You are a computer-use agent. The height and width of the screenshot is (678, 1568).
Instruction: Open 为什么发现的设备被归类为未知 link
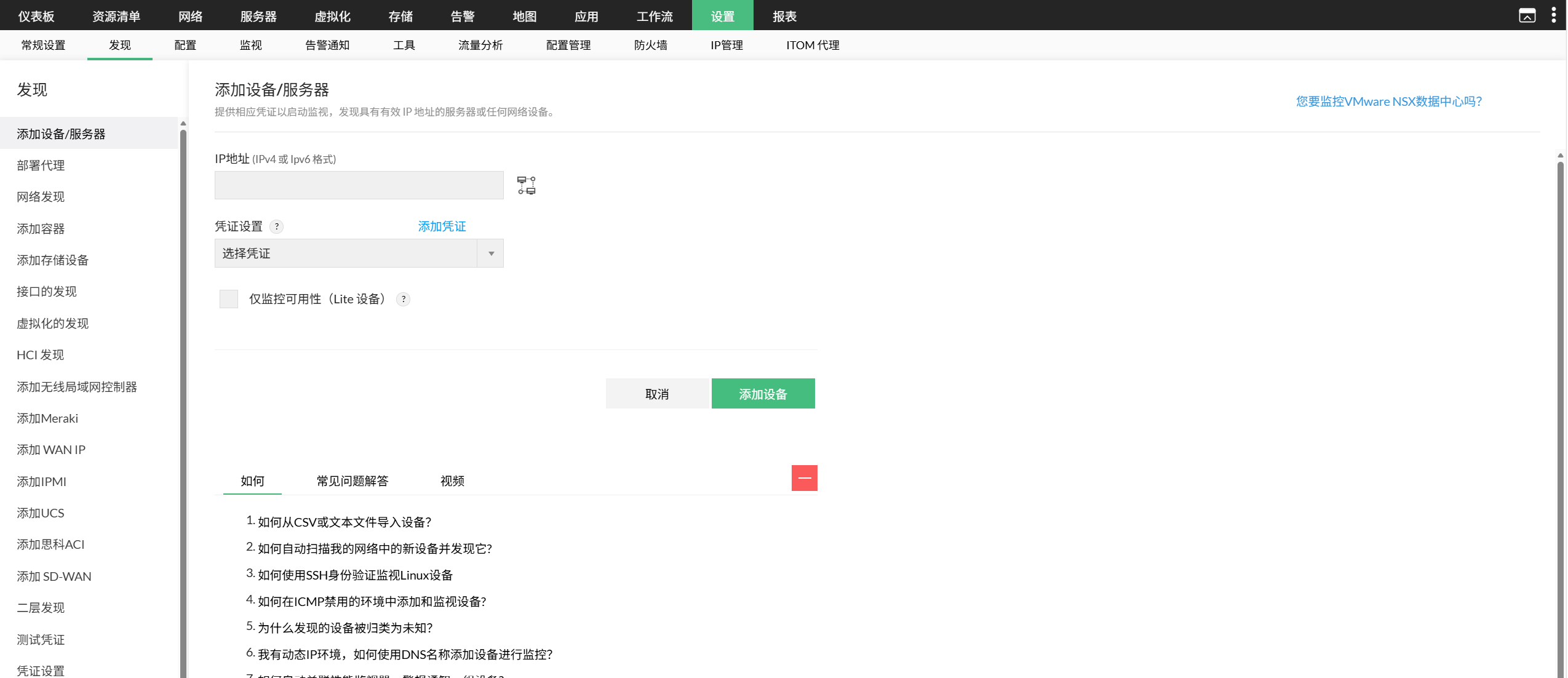pyautogui.click(x=345, y=628)
